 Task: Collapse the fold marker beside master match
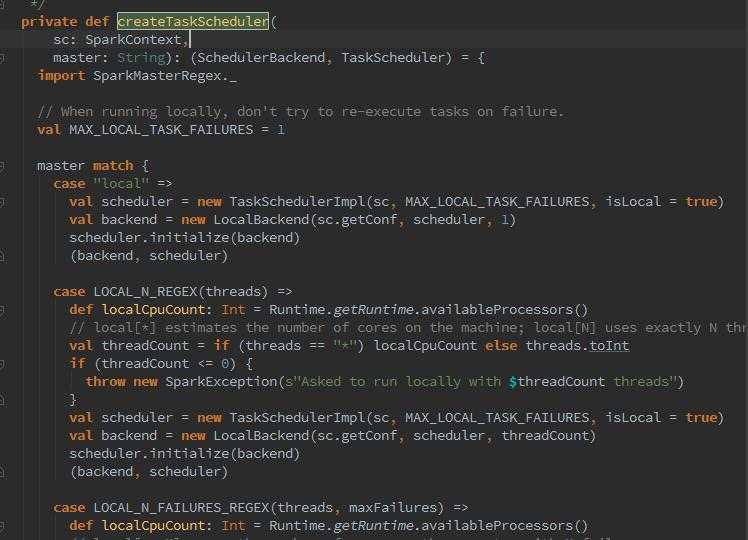click(2, 166)
